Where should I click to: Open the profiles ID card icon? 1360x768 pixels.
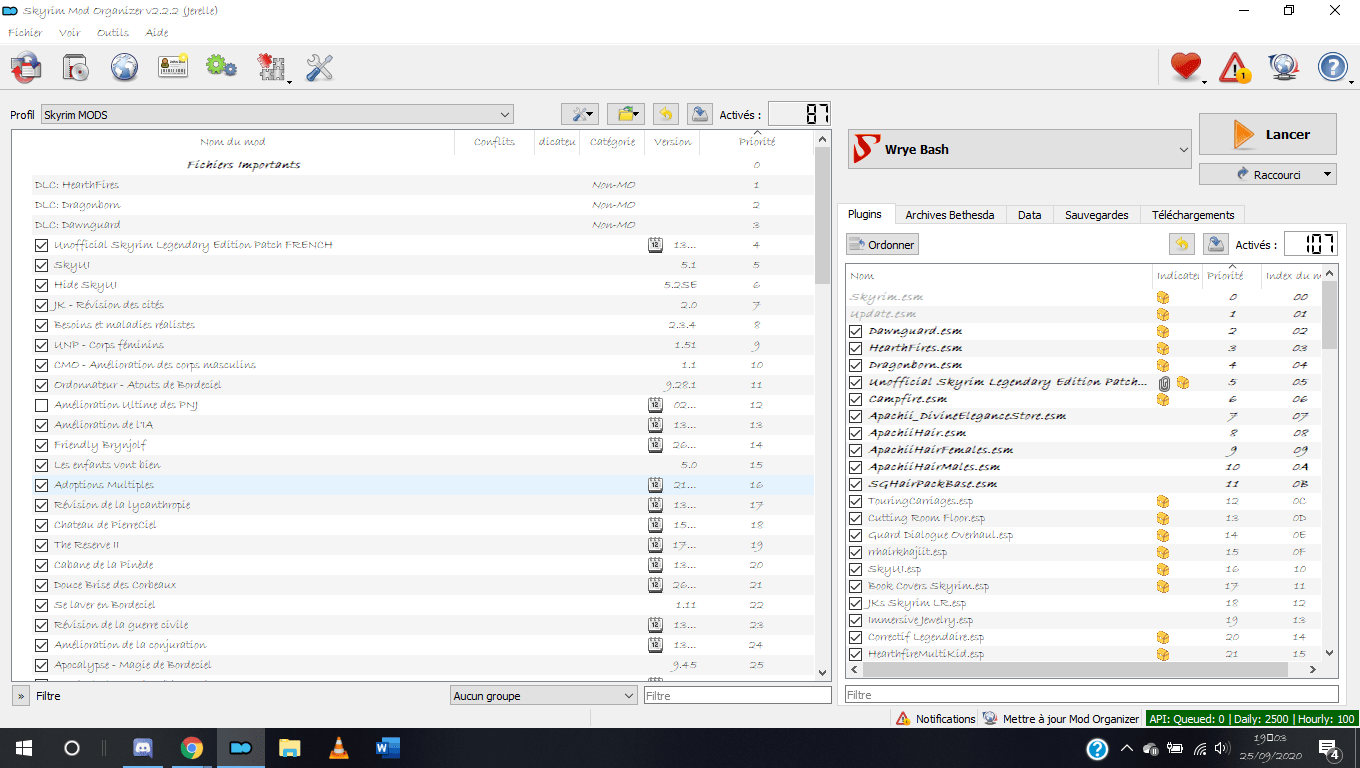point(173,67)
